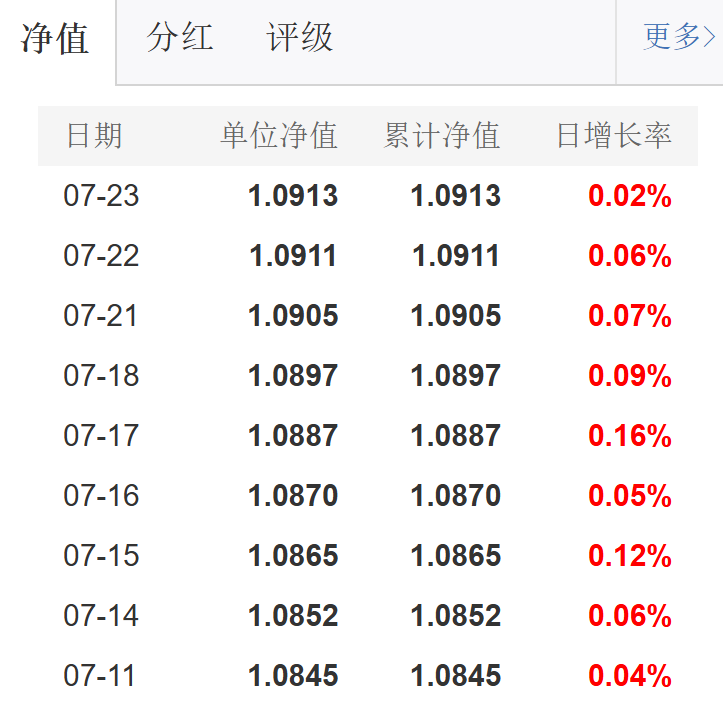Click growth rate 0.05% for 07-16

630,495
